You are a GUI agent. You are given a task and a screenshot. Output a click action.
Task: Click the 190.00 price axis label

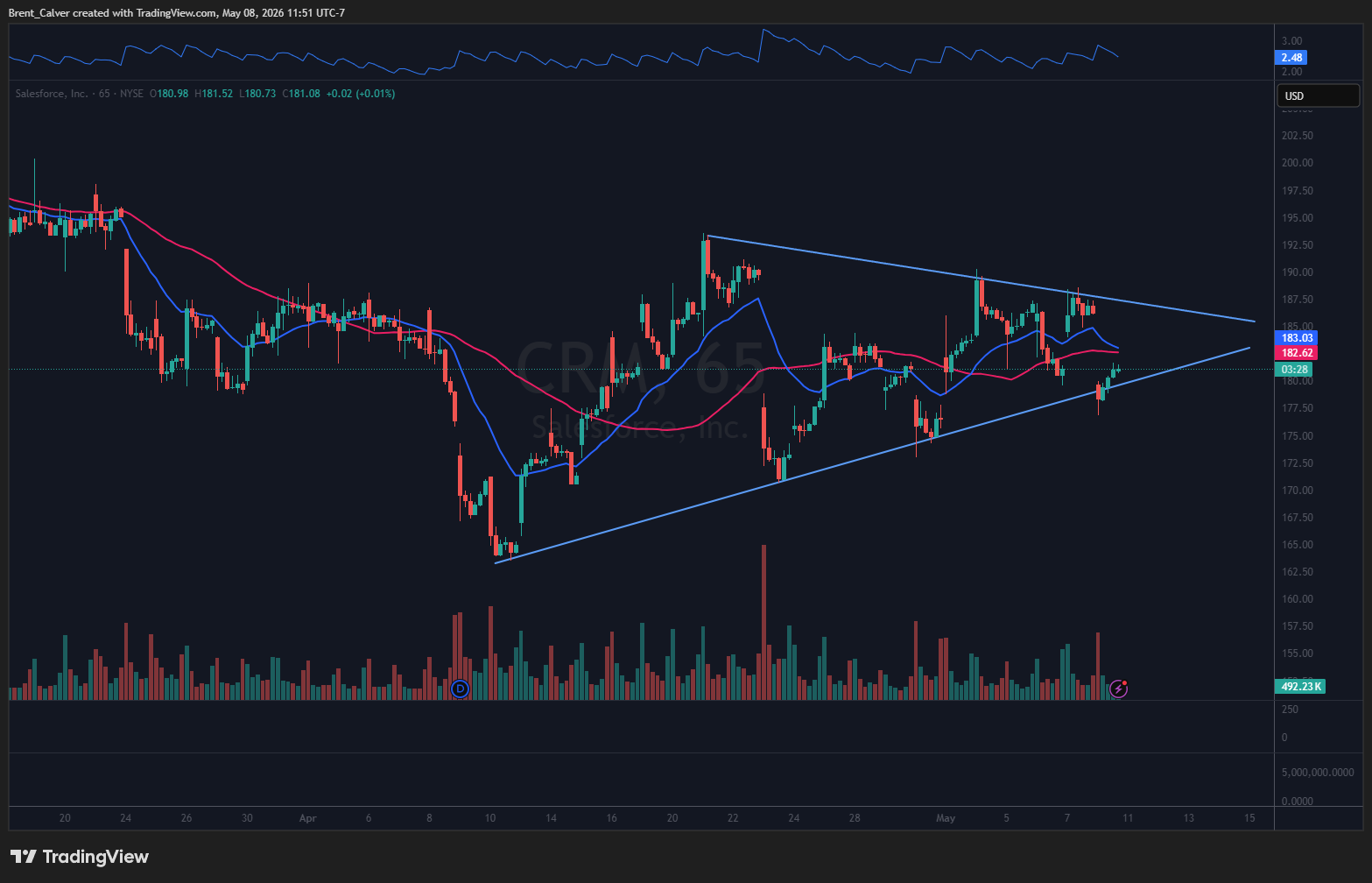1298,272
